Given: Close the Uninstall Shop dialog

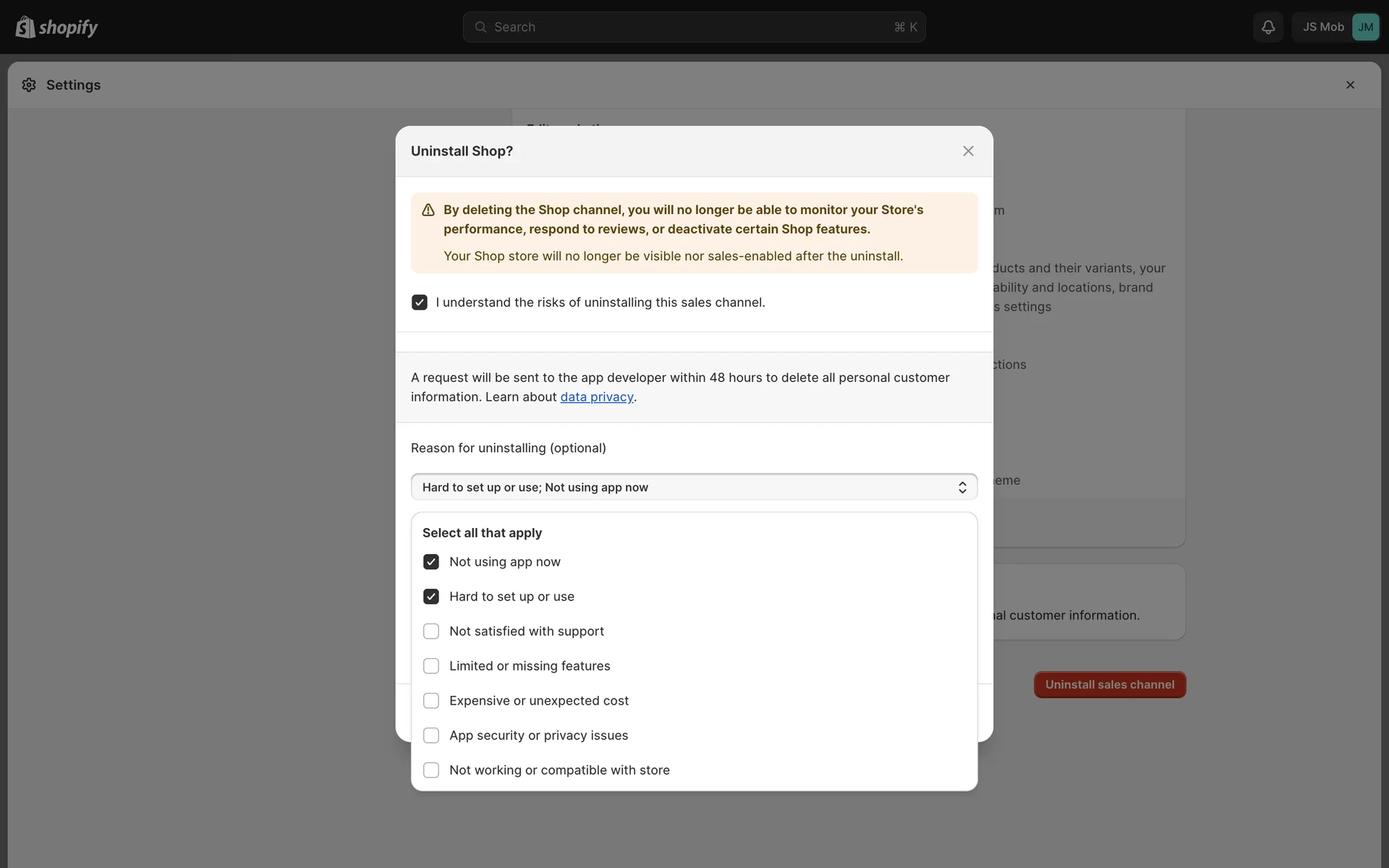Looking at the screenshot, I should pos(968,151).
